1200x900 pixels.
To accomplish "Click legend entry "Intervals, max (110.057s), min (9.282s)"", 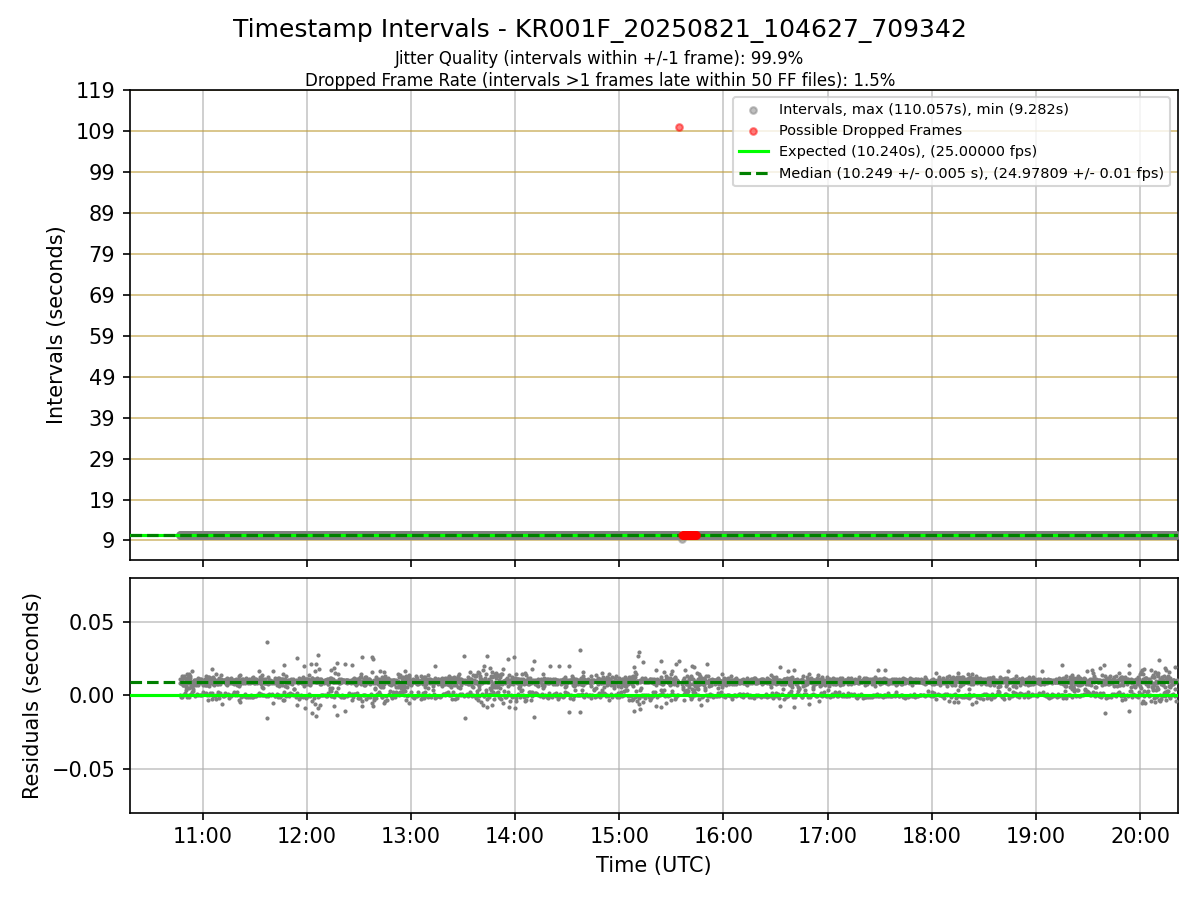I will click(x=924, y=109).
